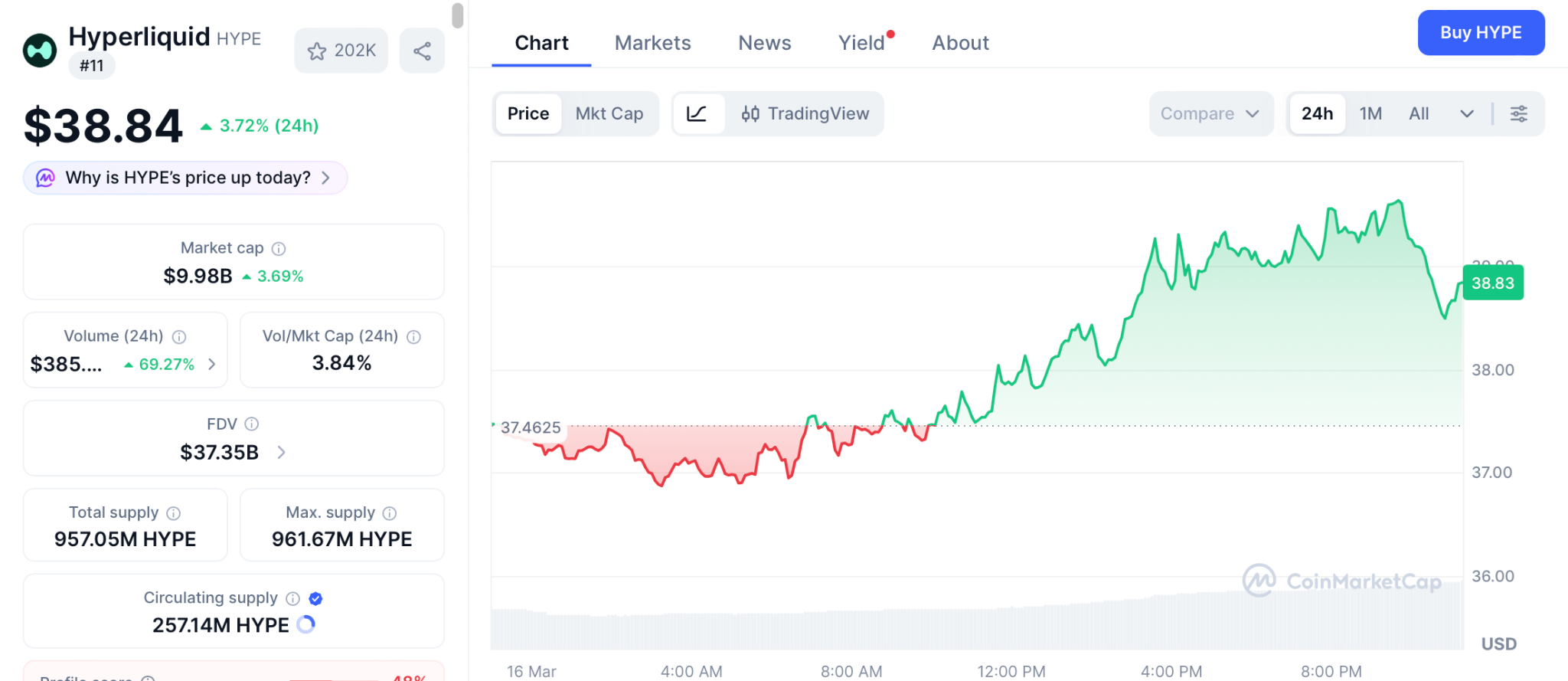The image size is (1568, 681).
Task: Click the share icon next to watchlist
Action: tap(422, 51)
